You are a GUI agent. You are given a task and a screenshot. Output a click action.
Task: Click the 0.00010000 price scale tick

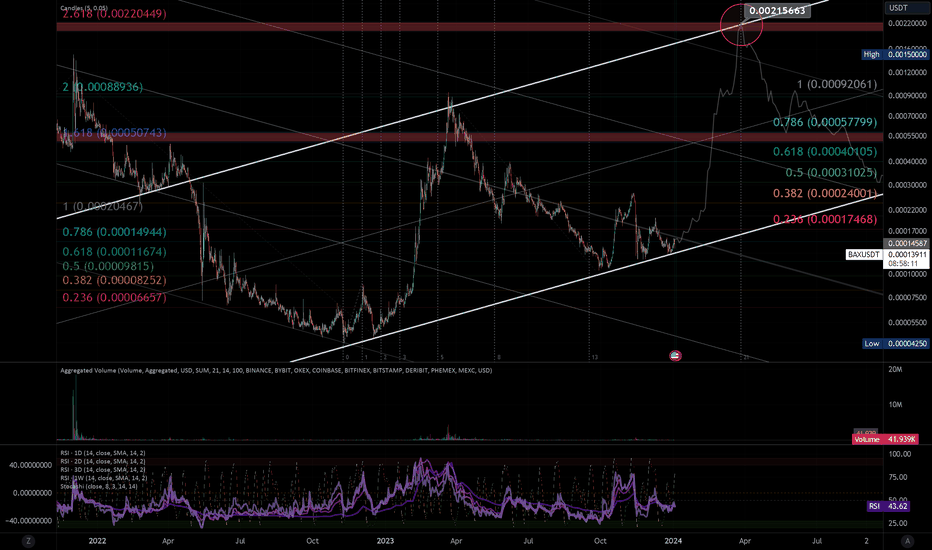pyautogui.click(x=907, y=274)
